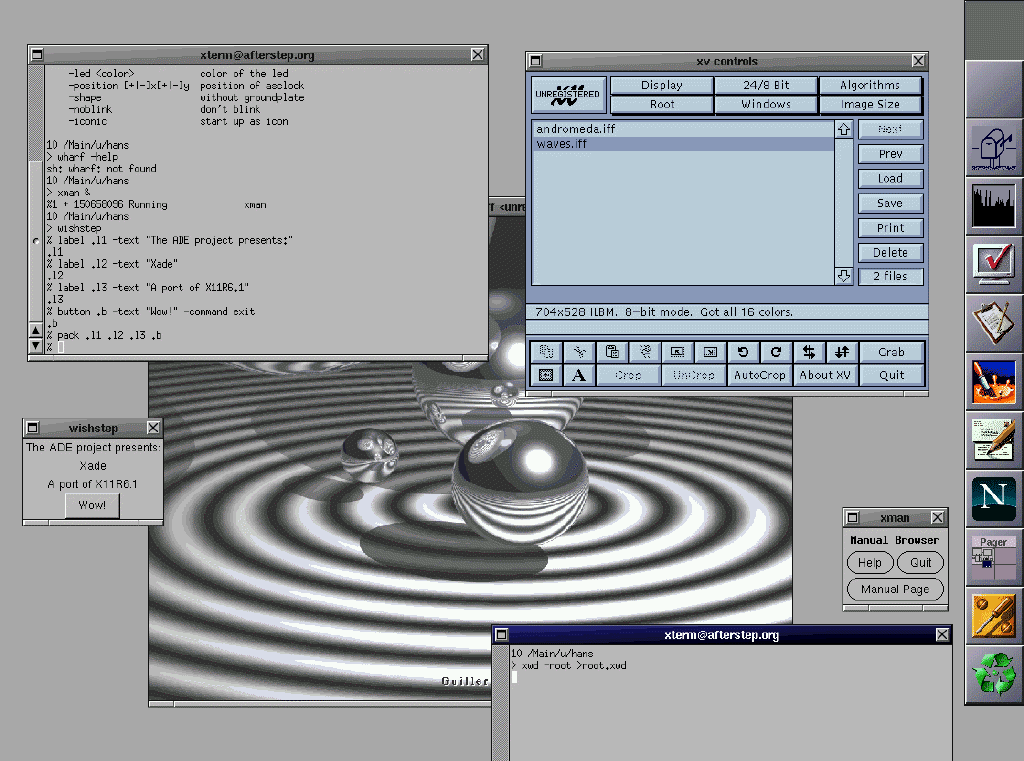Screen dimensions: 1024x761
Task: Open the 24/8 Bit menu
Action: pos(766,86)
